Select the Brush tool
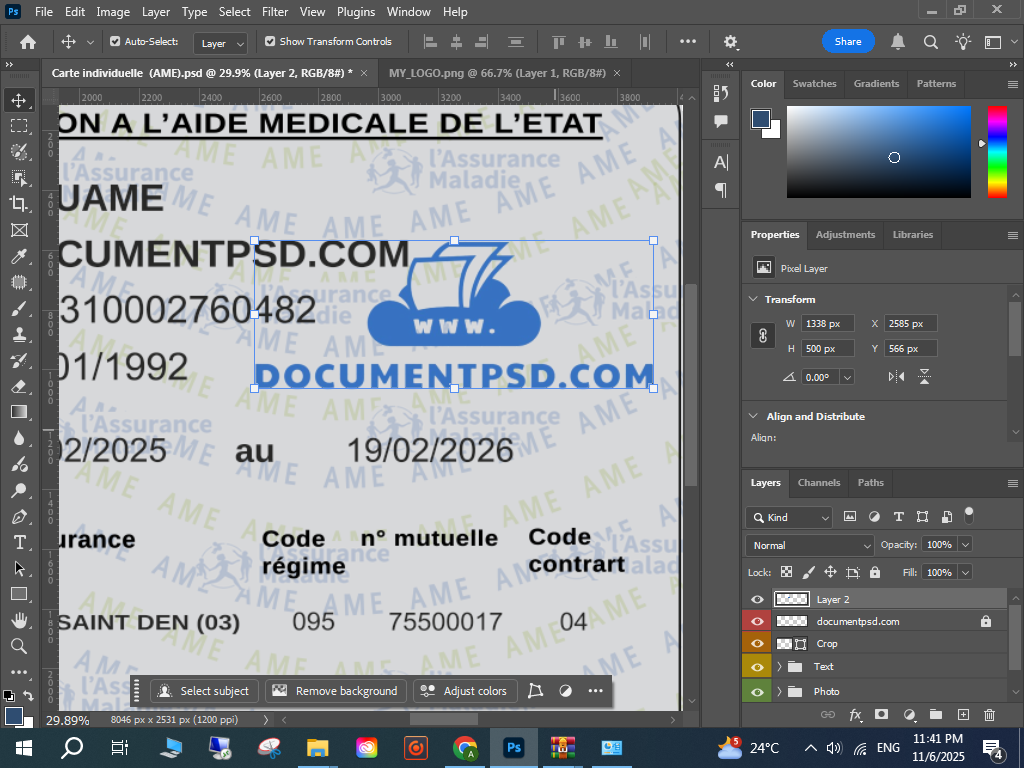The image size is (1024, 768). (x=18, y=309)
